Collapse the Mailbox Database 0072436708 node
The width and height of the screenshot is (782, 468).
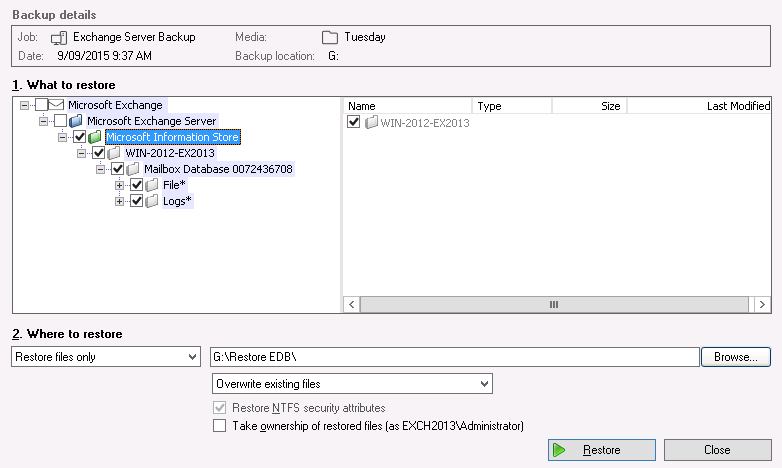click(x=100, y=169)
